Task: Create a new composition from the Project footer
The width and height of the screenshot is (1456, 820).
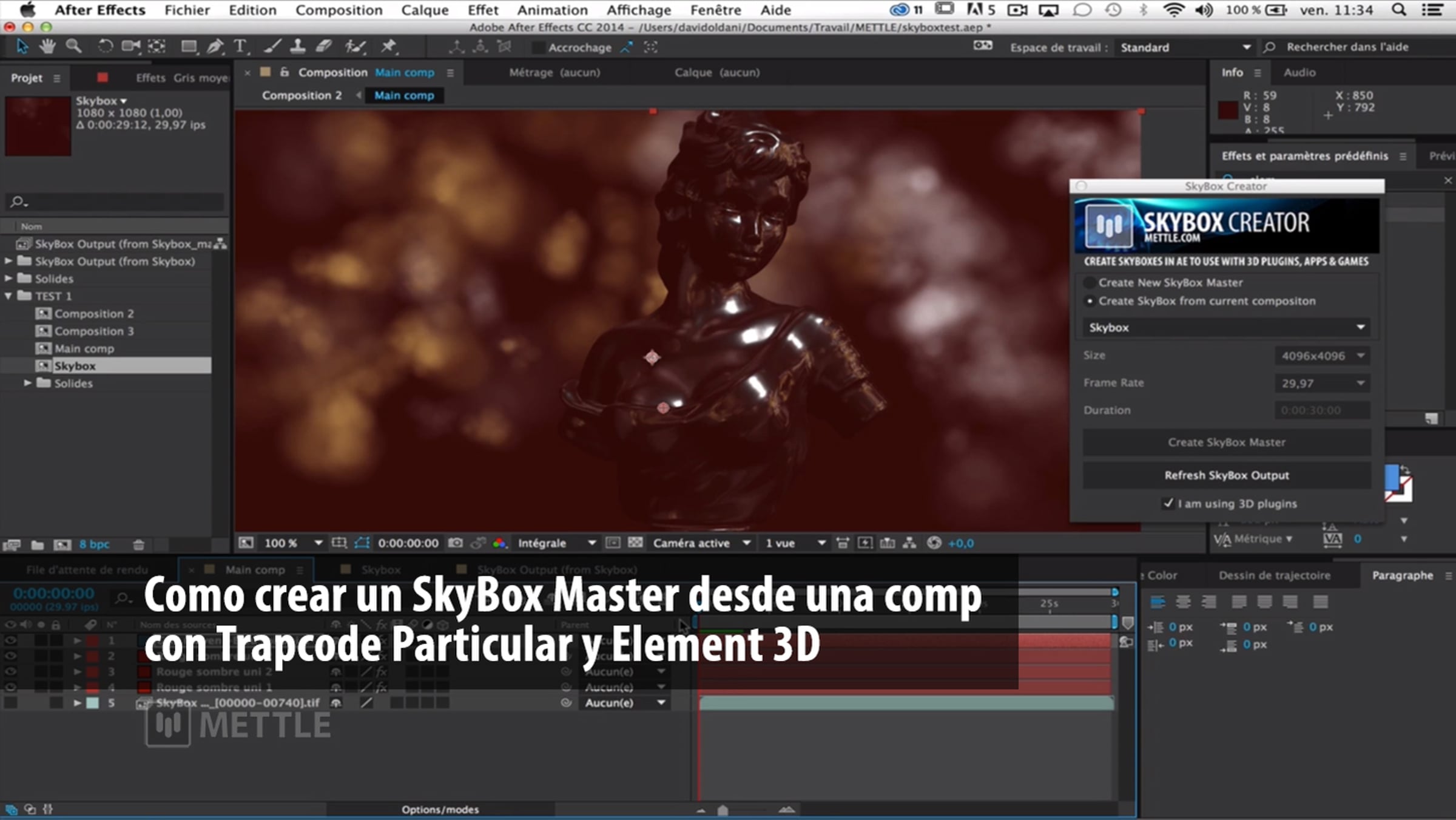Action: [x=62, y=545]
